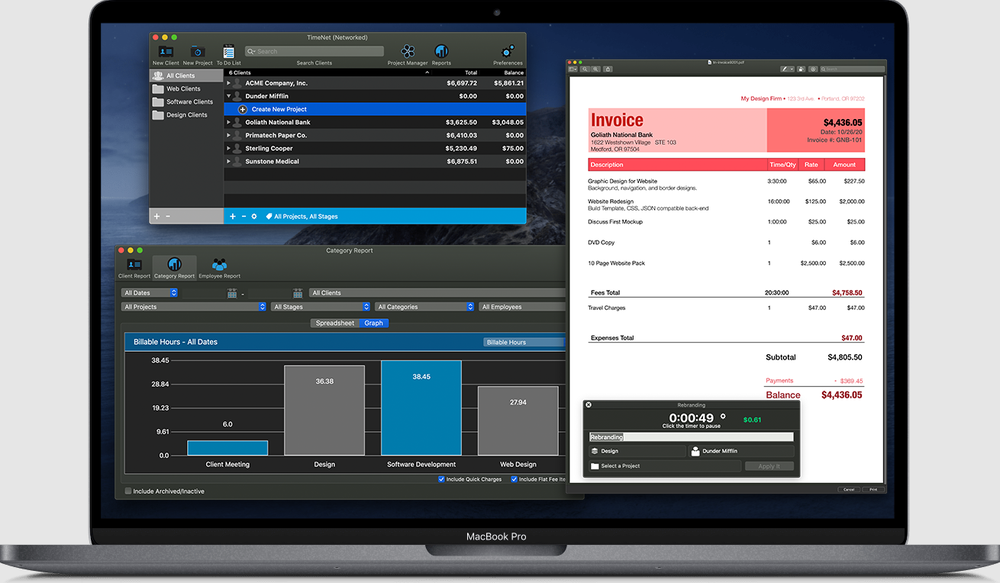
Task: Open the All Employees dropdown
Action: pos(522,307)
